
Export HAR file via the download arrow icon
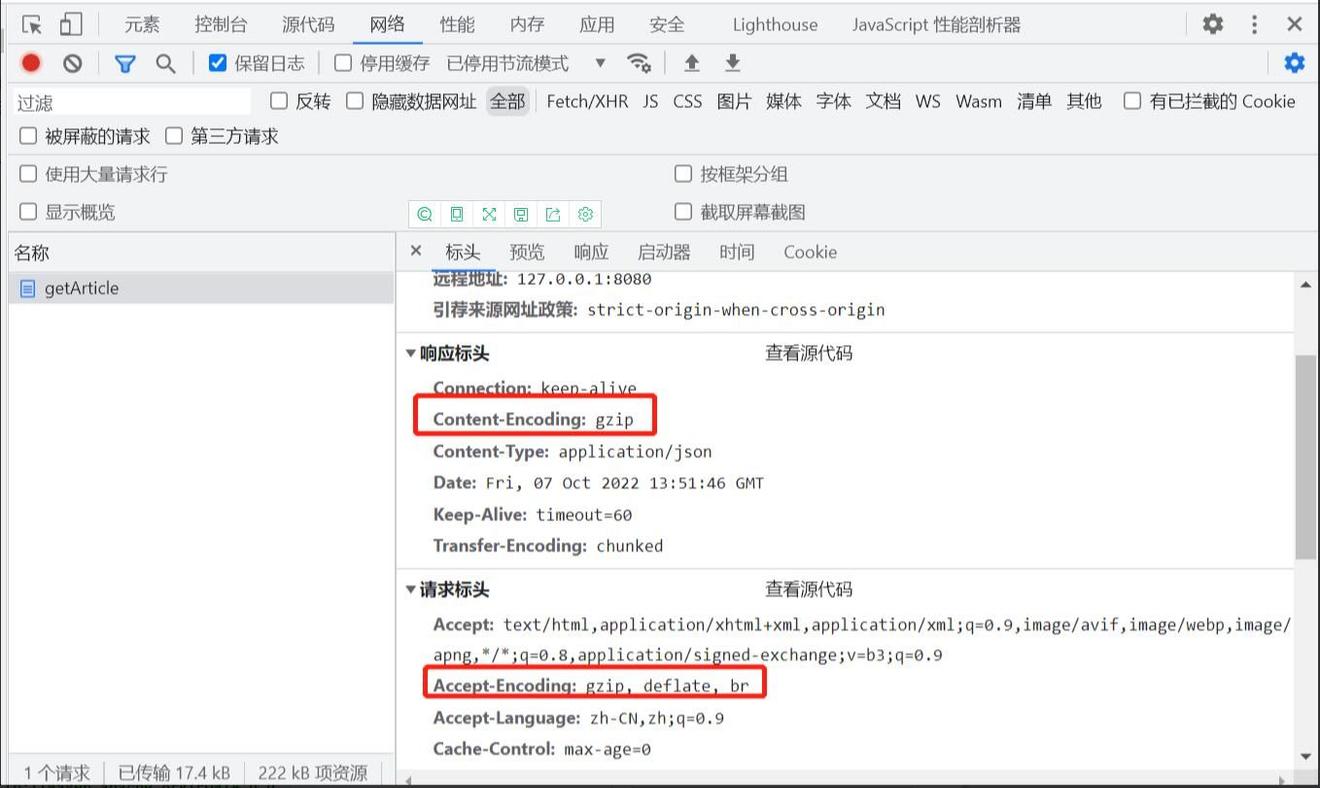733,62
